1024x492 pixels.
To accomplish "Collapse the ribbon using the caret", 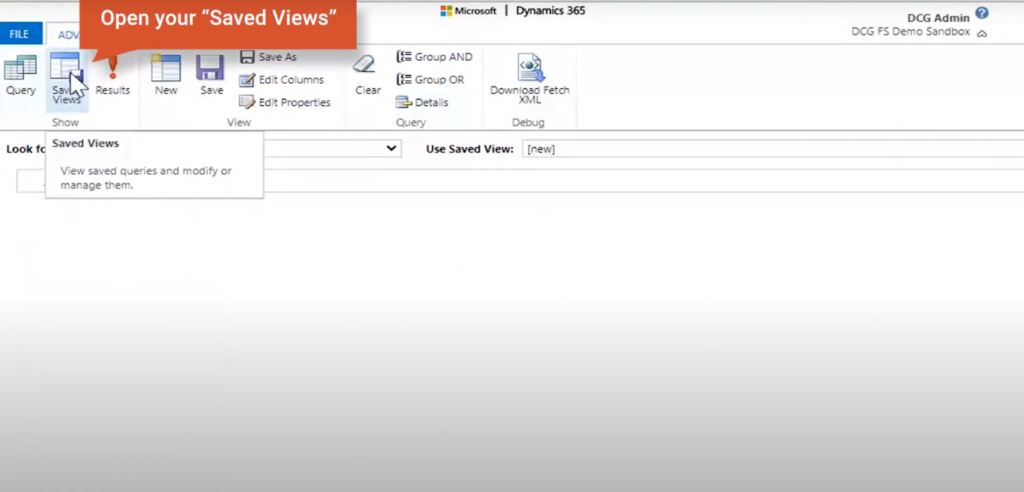I will [982, 33].
